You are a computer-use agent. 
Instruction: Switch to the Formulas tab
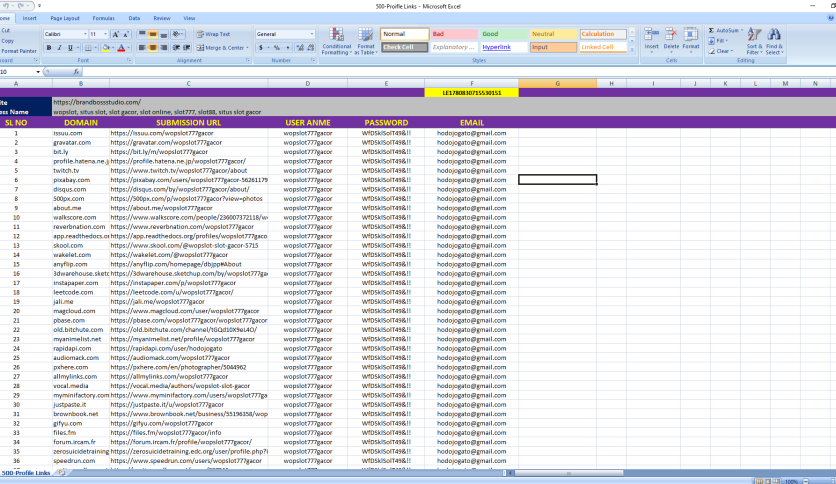103,18
